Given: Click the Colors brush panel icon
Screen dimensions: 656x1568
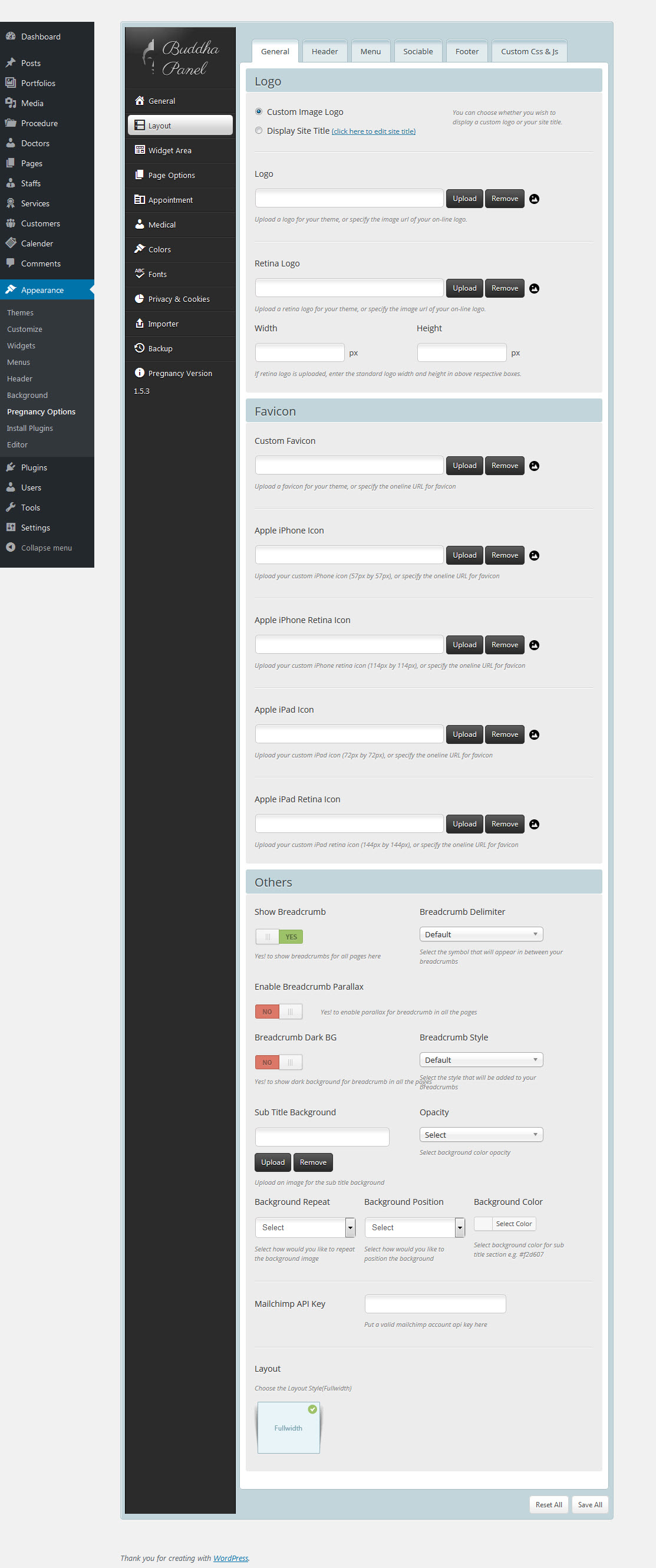Looking at the screenshot, I should 139,249.
